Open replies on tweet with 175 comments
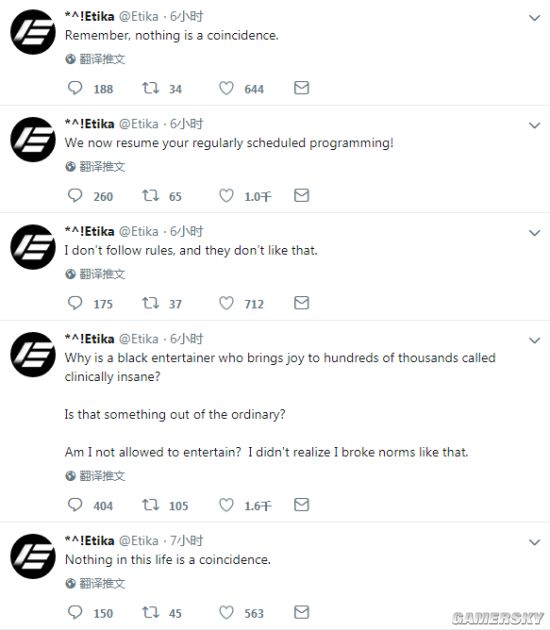550x630 pixels. tap(75, 303)
